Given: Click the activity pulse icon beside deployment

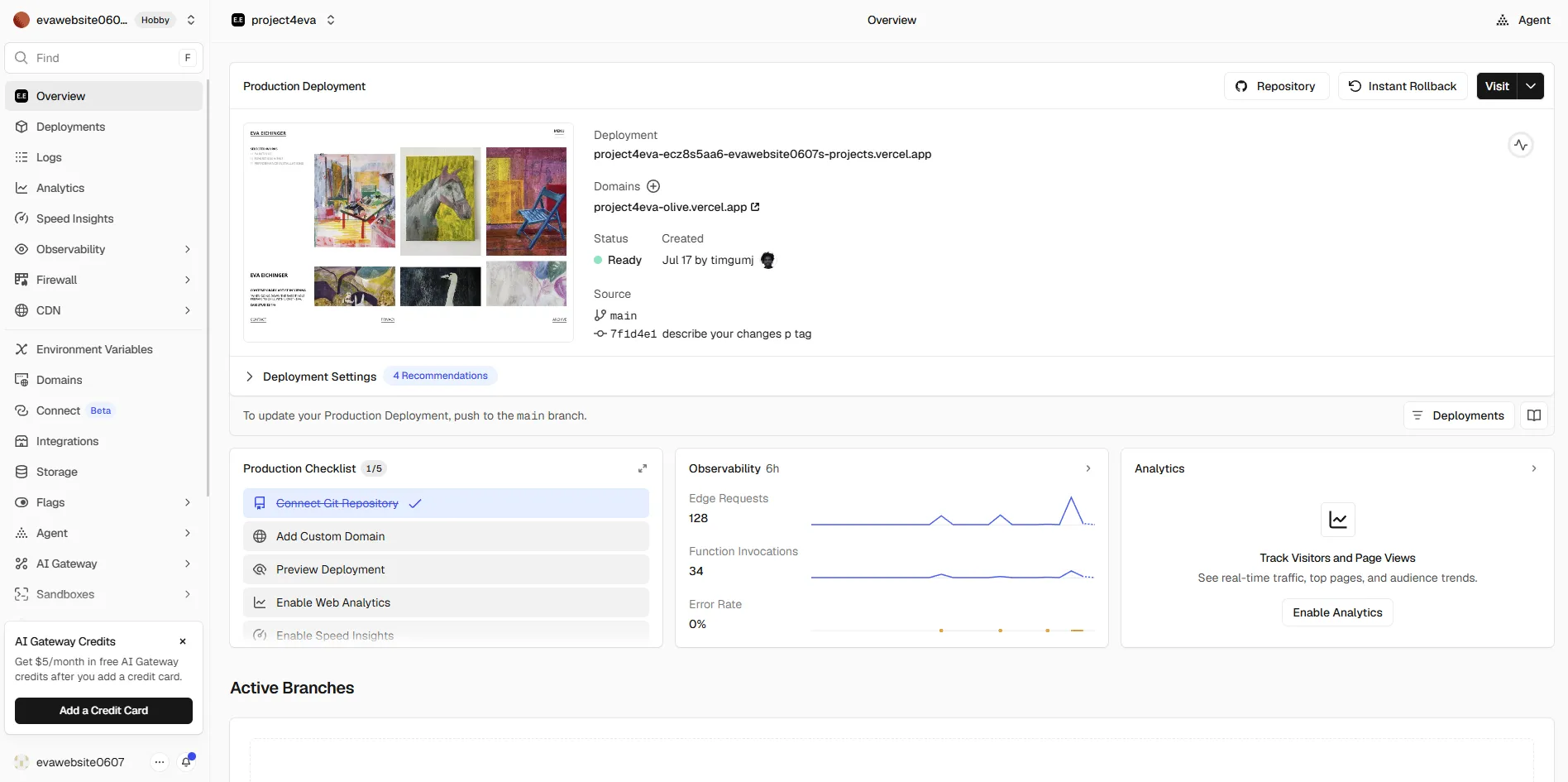Looking at the screenshot, I should pyautogui.click(x=1521, y=145).
